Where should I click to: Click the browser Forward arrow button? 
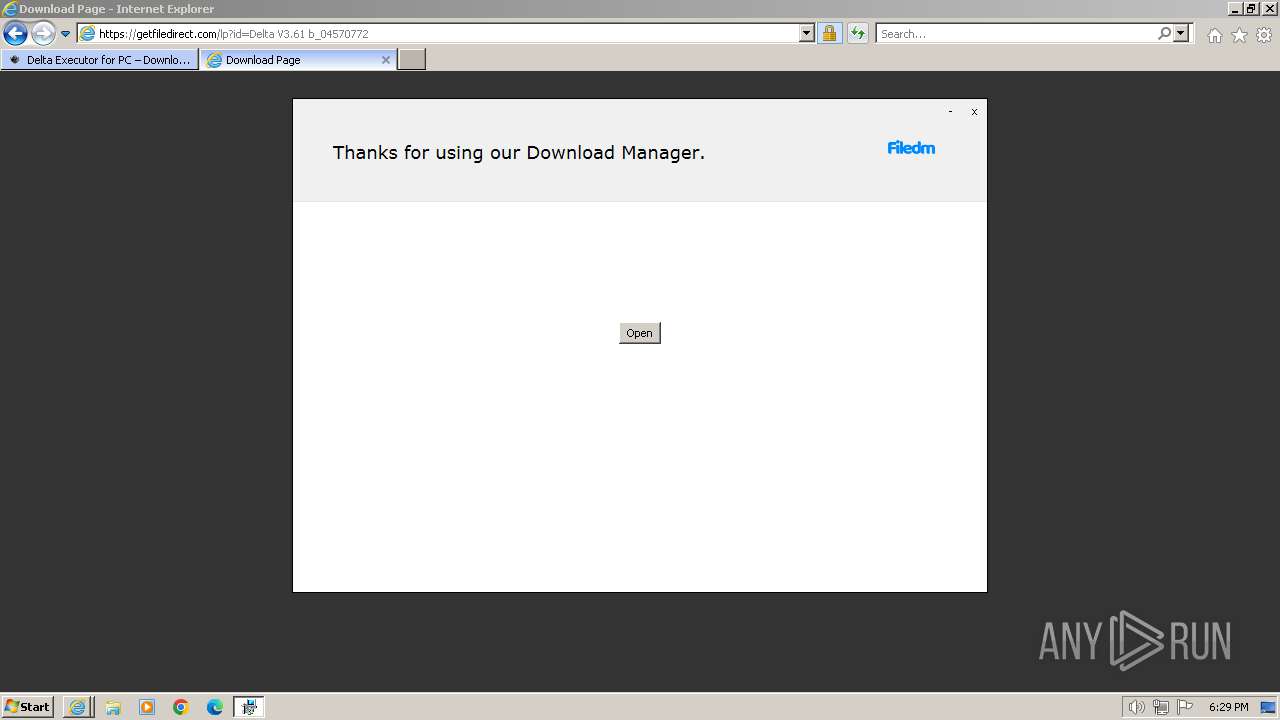43,34
